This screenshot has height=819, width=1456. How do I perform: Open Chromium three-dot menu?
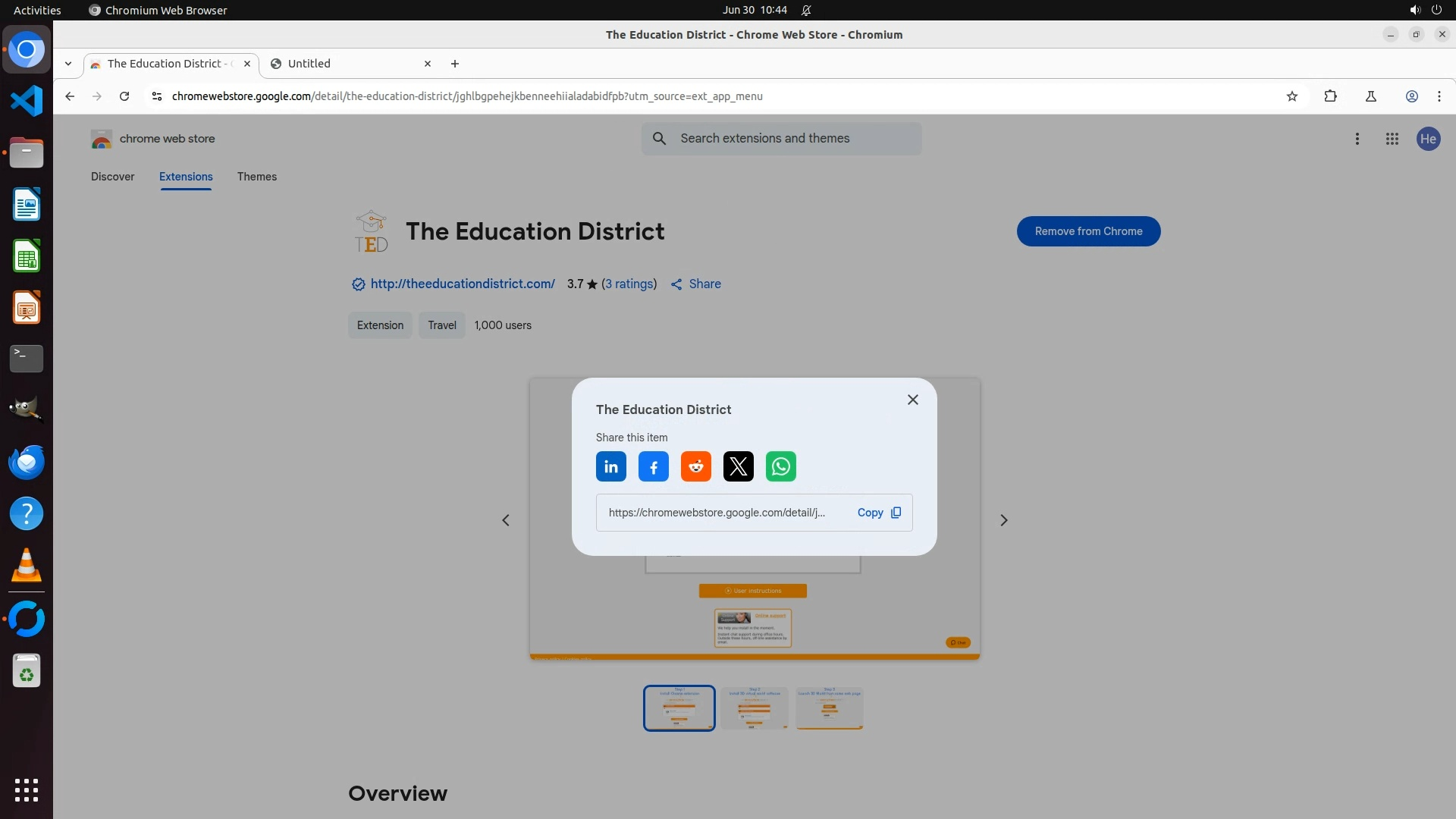(x=1439, y=96)
